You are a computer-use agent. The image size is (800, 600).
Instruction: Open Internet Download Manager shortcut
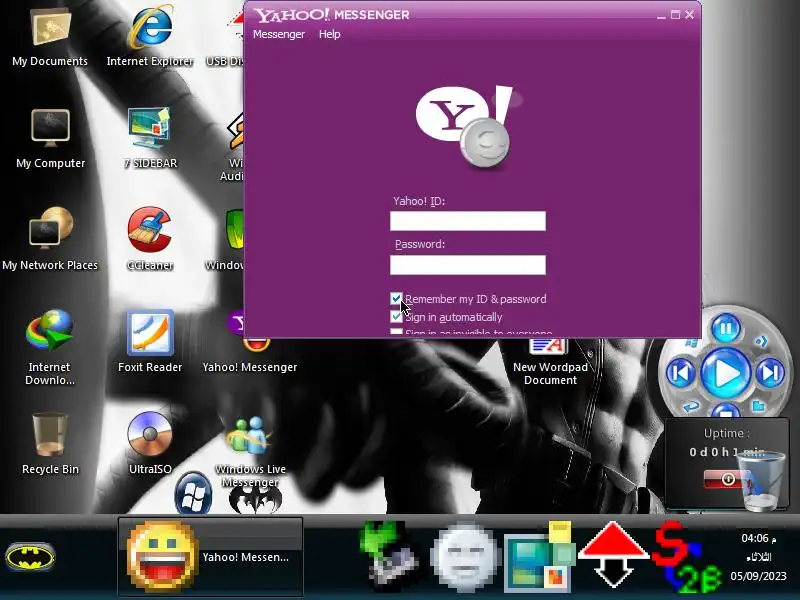(49, 347)
